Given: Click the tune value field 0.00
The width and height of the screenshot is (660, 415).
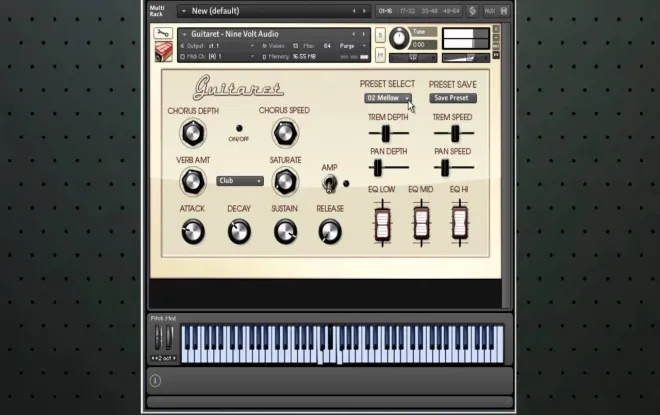Looking at the screenshot, I should [423, 45].
